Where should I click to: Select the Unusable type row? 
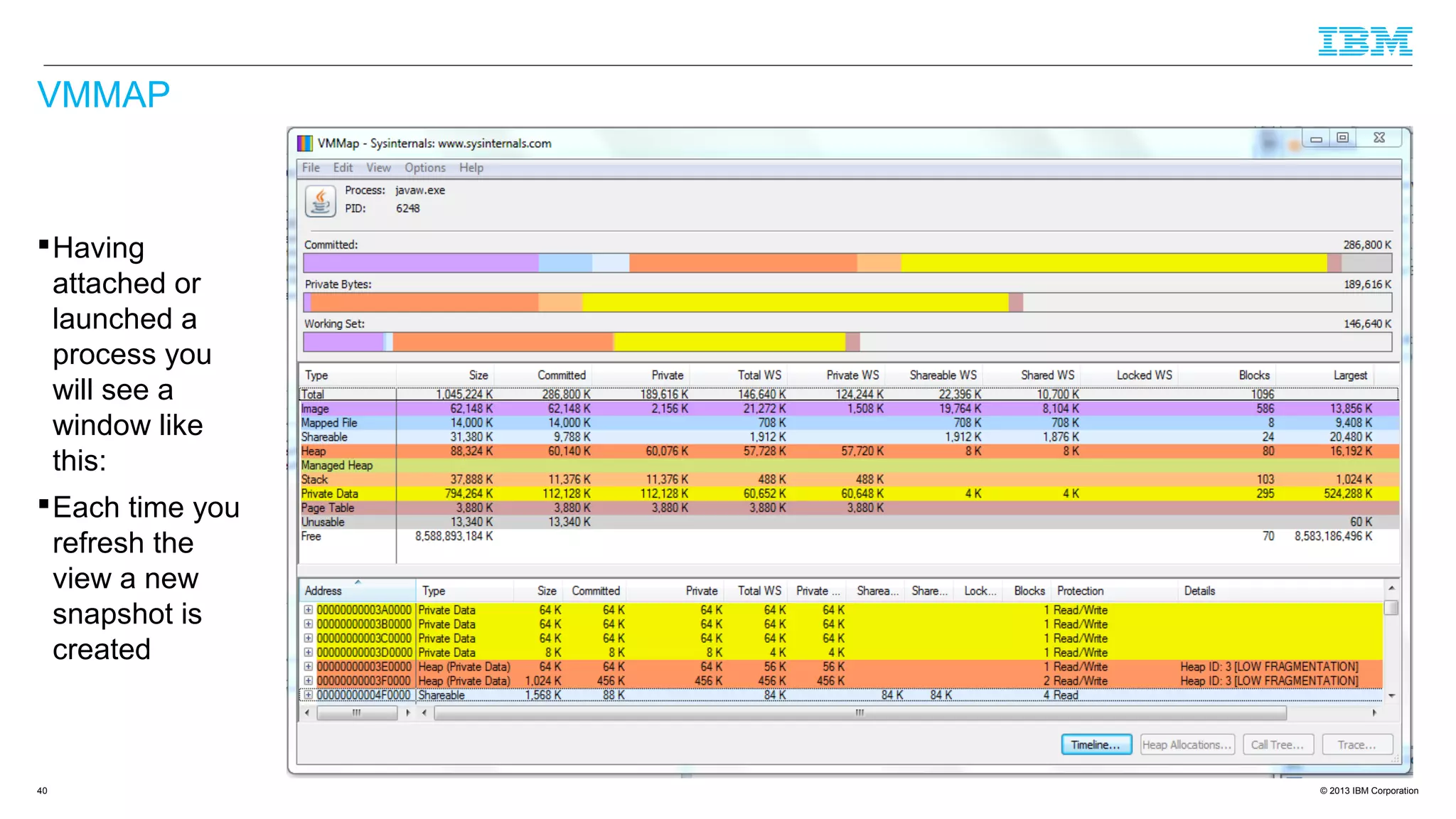849,523
